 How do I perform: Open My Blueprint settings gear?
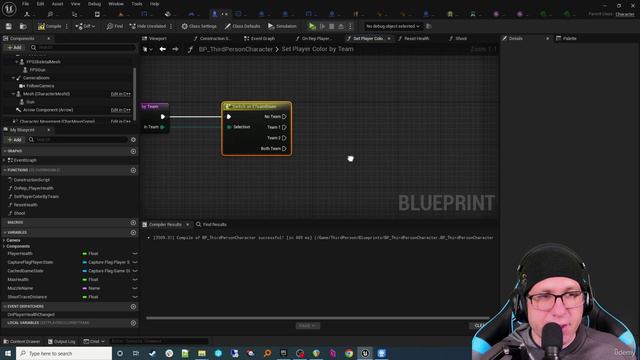tap(133, 140)
